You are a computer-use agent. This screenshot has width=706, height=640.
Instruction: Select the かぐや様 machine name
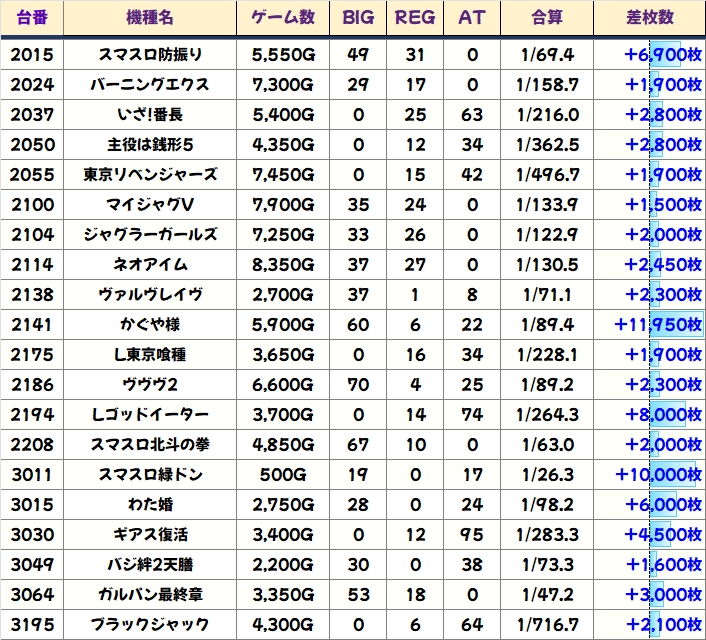click(x=150, y=324)
